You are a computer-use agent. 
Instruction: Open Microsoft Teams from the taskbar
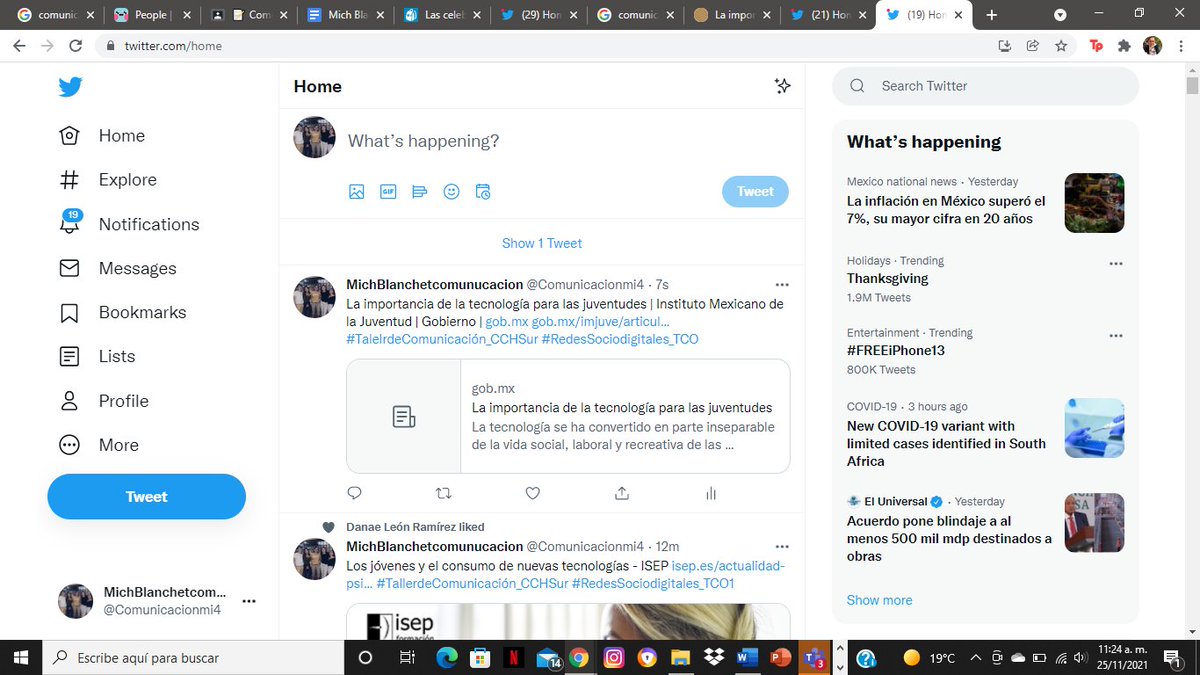tap(815, 658)
